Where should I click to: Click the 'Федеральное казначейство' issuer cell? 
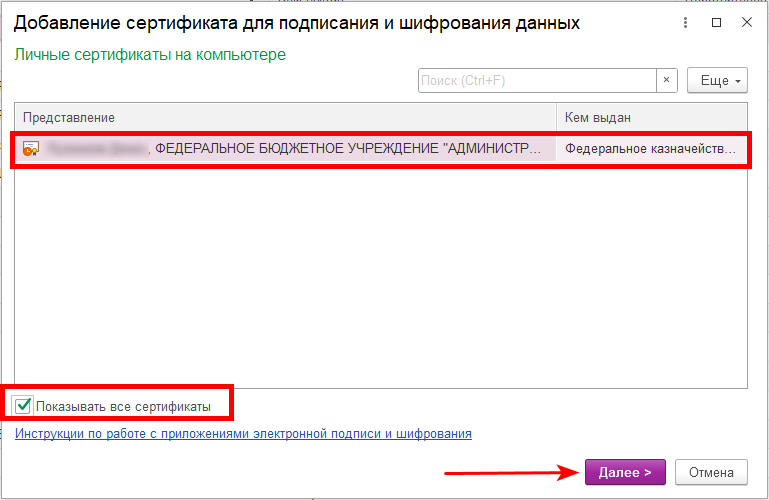650,149
